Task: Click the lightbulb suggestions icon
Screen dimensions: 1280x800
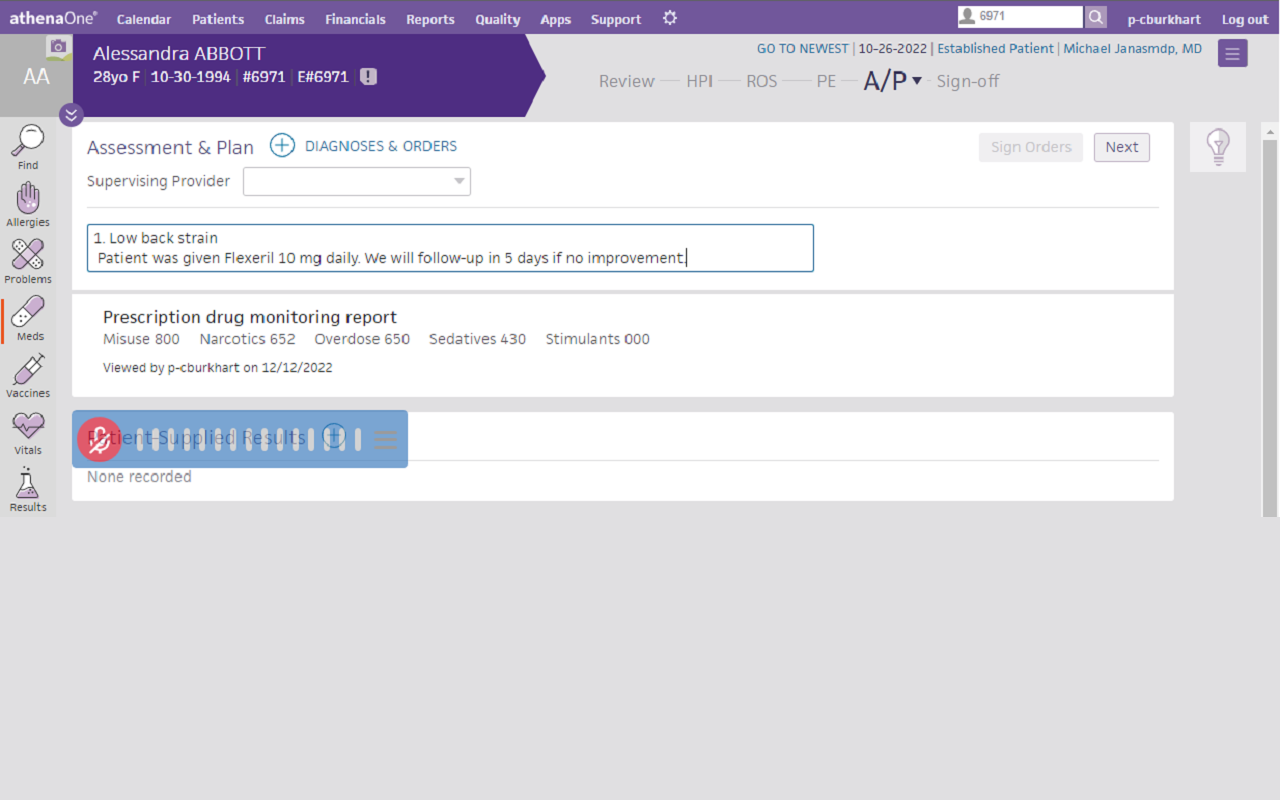Action: (x=1217, y=147)
